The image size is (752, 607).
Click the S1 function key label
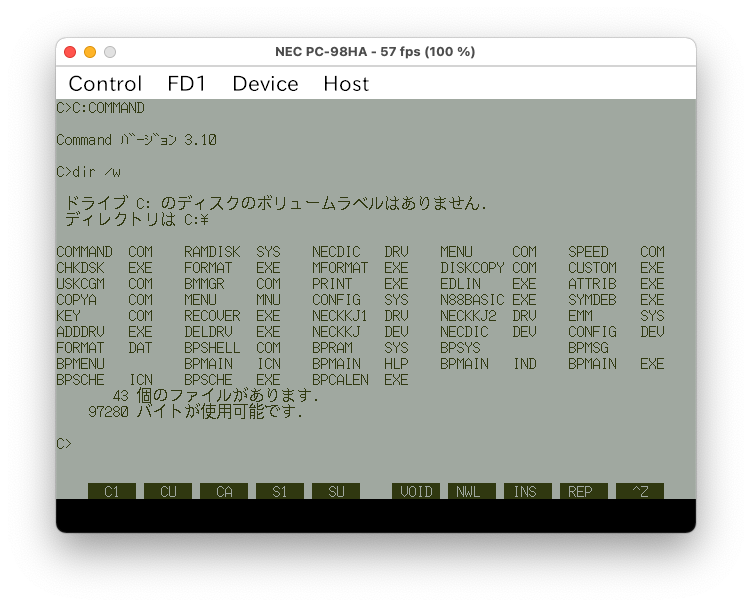[x=280, y=491]
